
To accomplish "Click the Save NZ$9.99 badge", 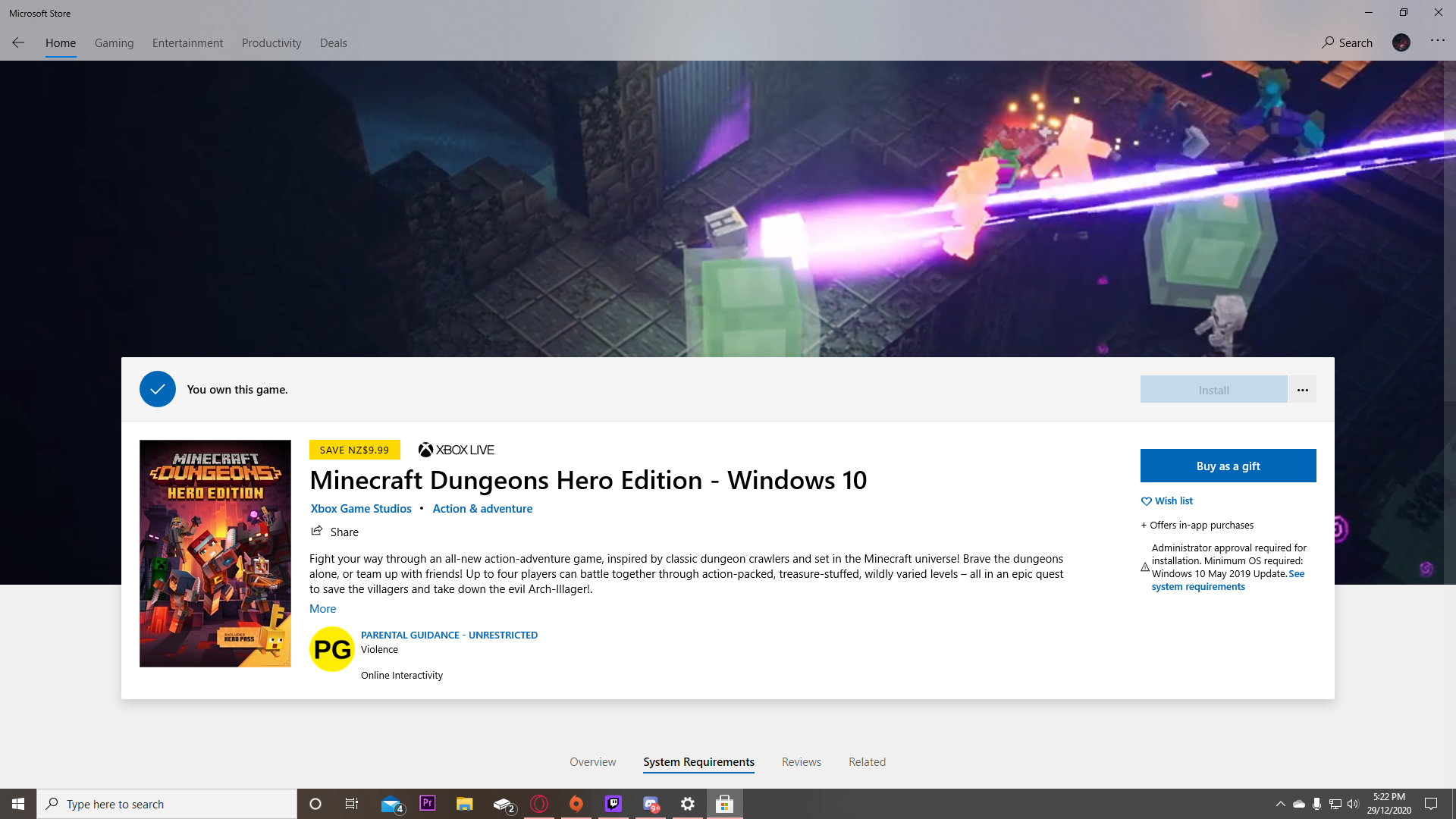I will (355, 450).
